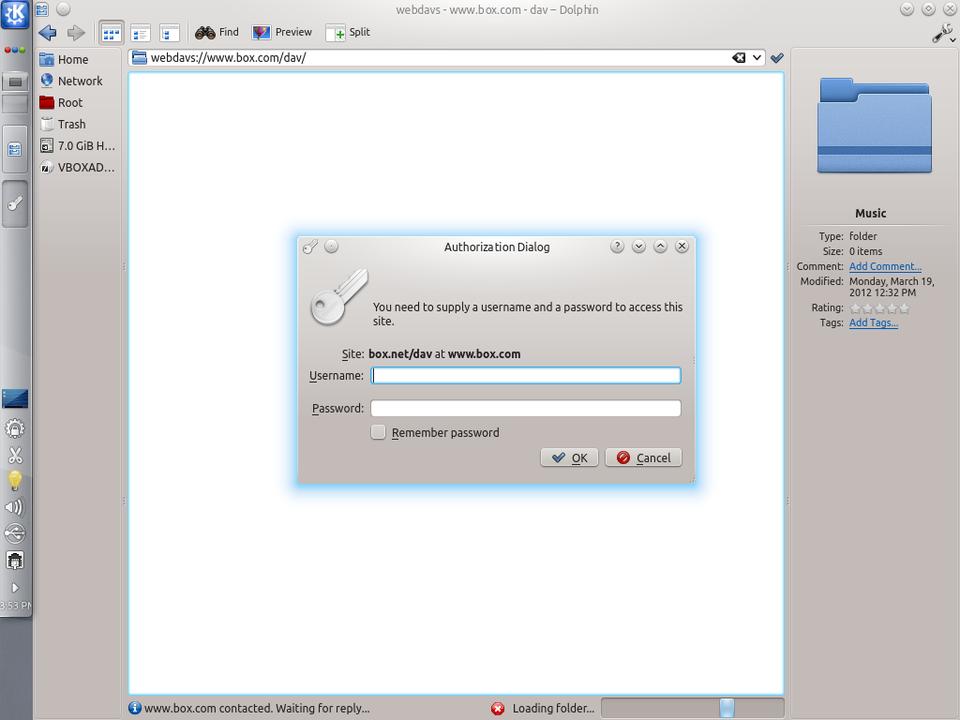Adjust the zoom slider in status bar
This screenshot has width=960, height=720.
point(727,708)
